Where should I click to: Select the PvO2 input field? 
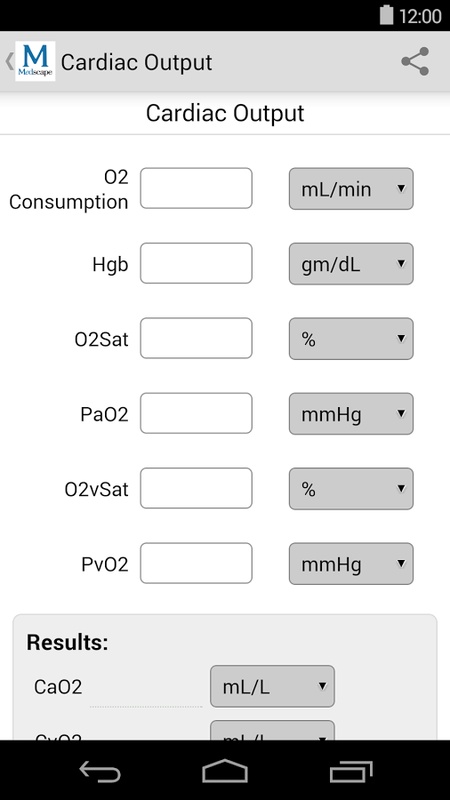196,563
